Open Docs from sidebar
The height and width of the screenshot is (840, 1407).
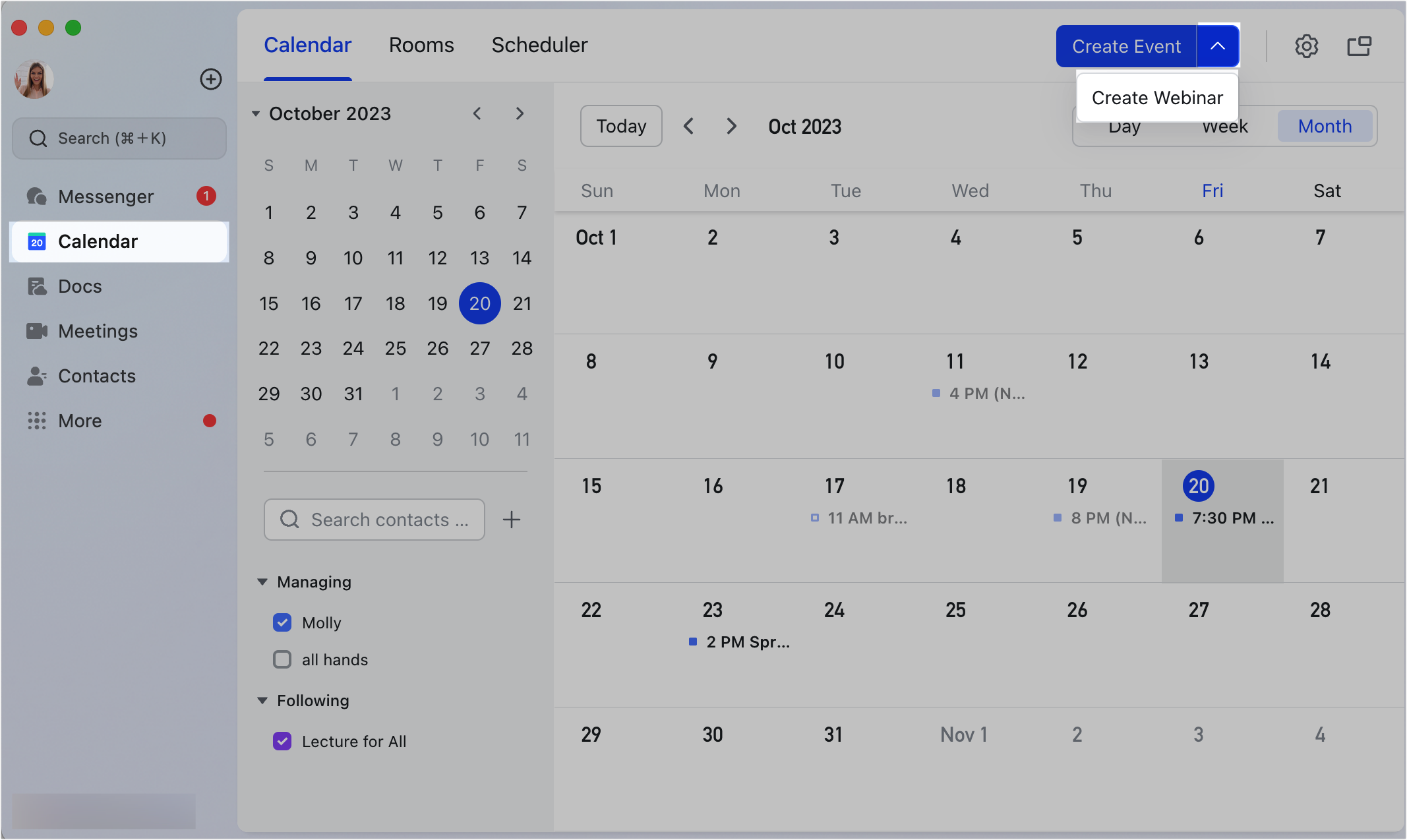[x=80, y=286]
